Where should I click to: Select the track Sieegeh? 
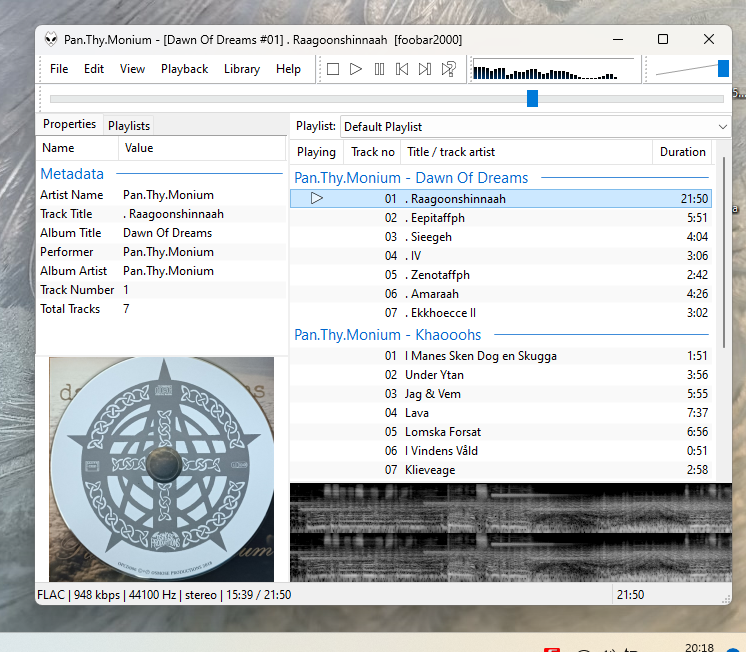click(x=501, y=237)
